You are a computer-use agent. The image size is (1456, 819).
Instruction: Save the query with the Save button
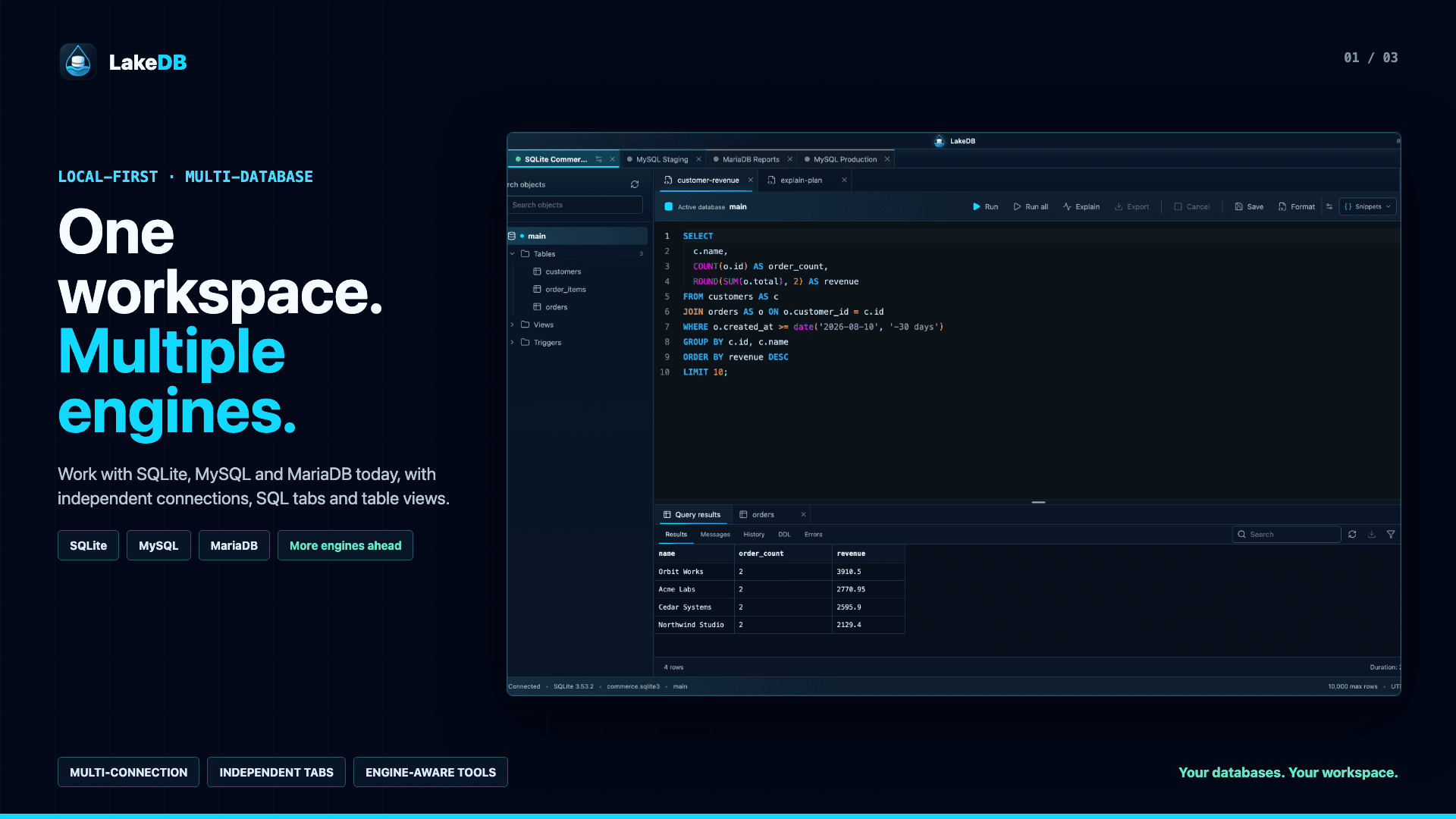(1249, 207)
